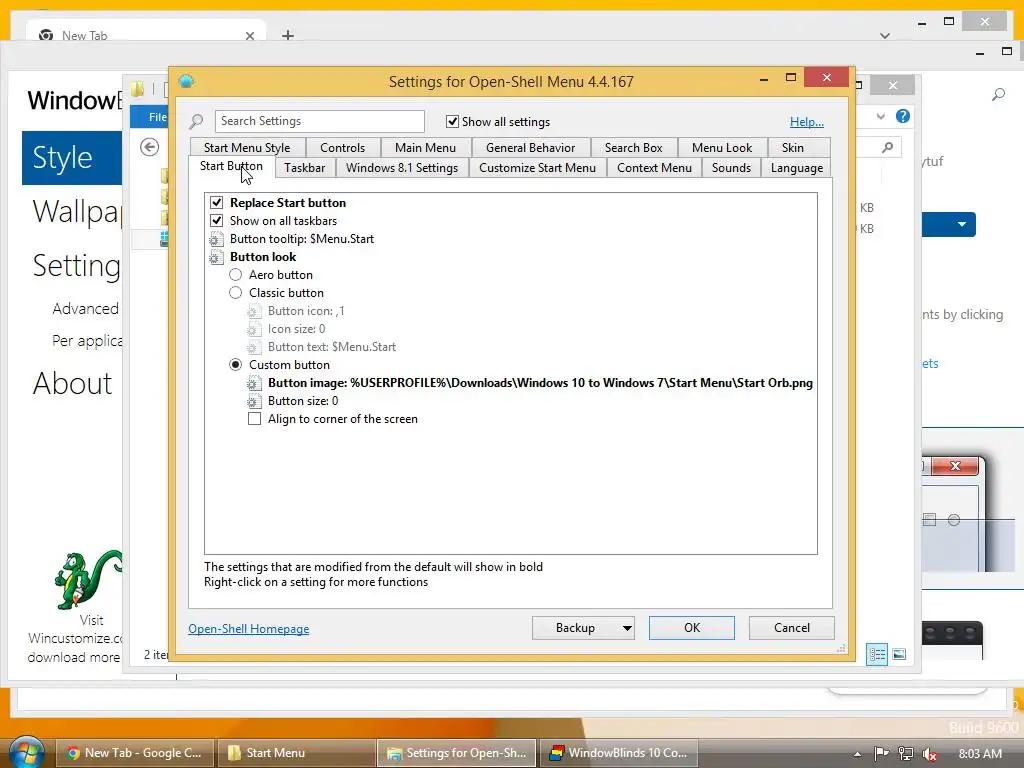Screen dimensions: 1024x768
Task: Switch to the Controls tab
Action: (x=342, y=148)
